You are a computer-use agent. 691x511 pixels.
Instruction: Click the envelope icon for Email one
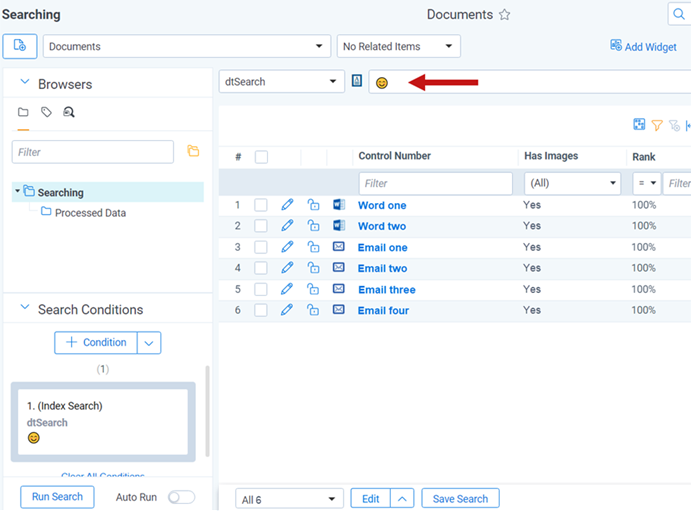click(338, 246)
